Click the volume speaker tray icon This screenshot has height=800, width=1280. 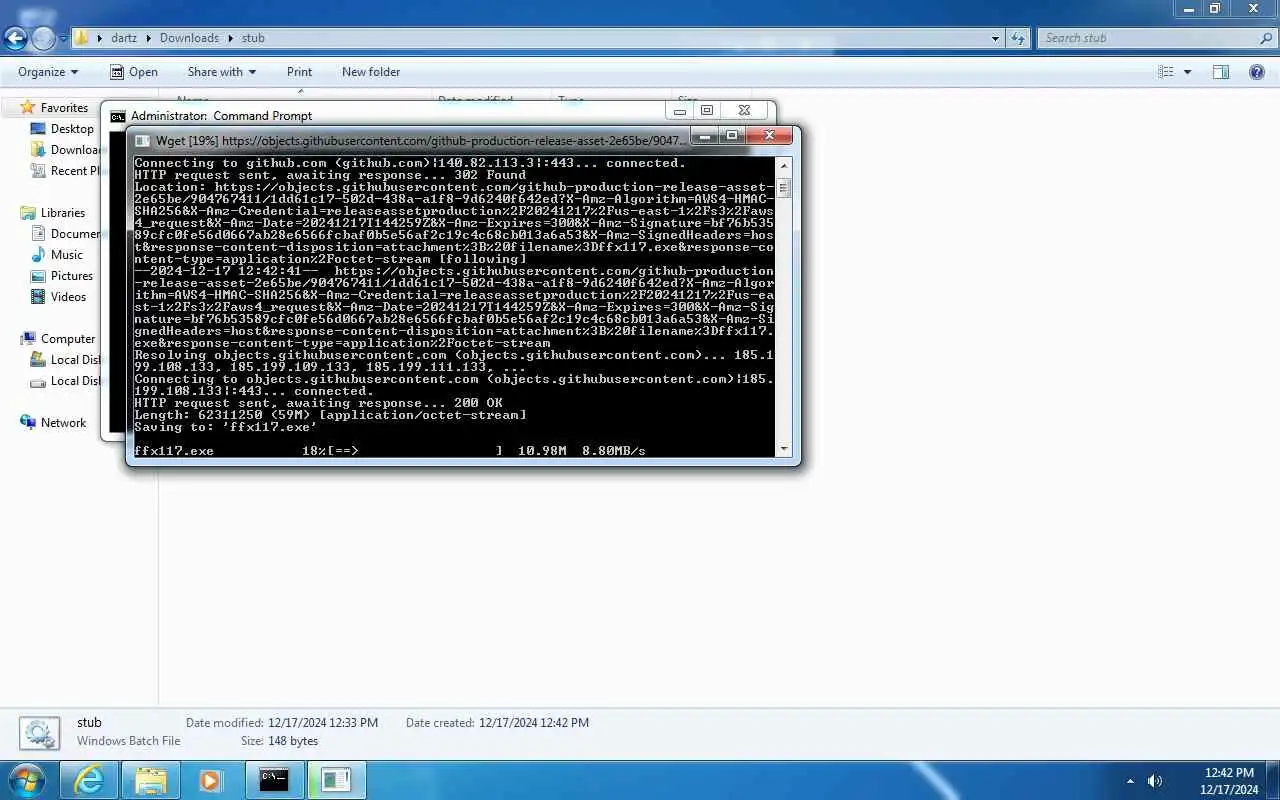tap(1155, 781)
